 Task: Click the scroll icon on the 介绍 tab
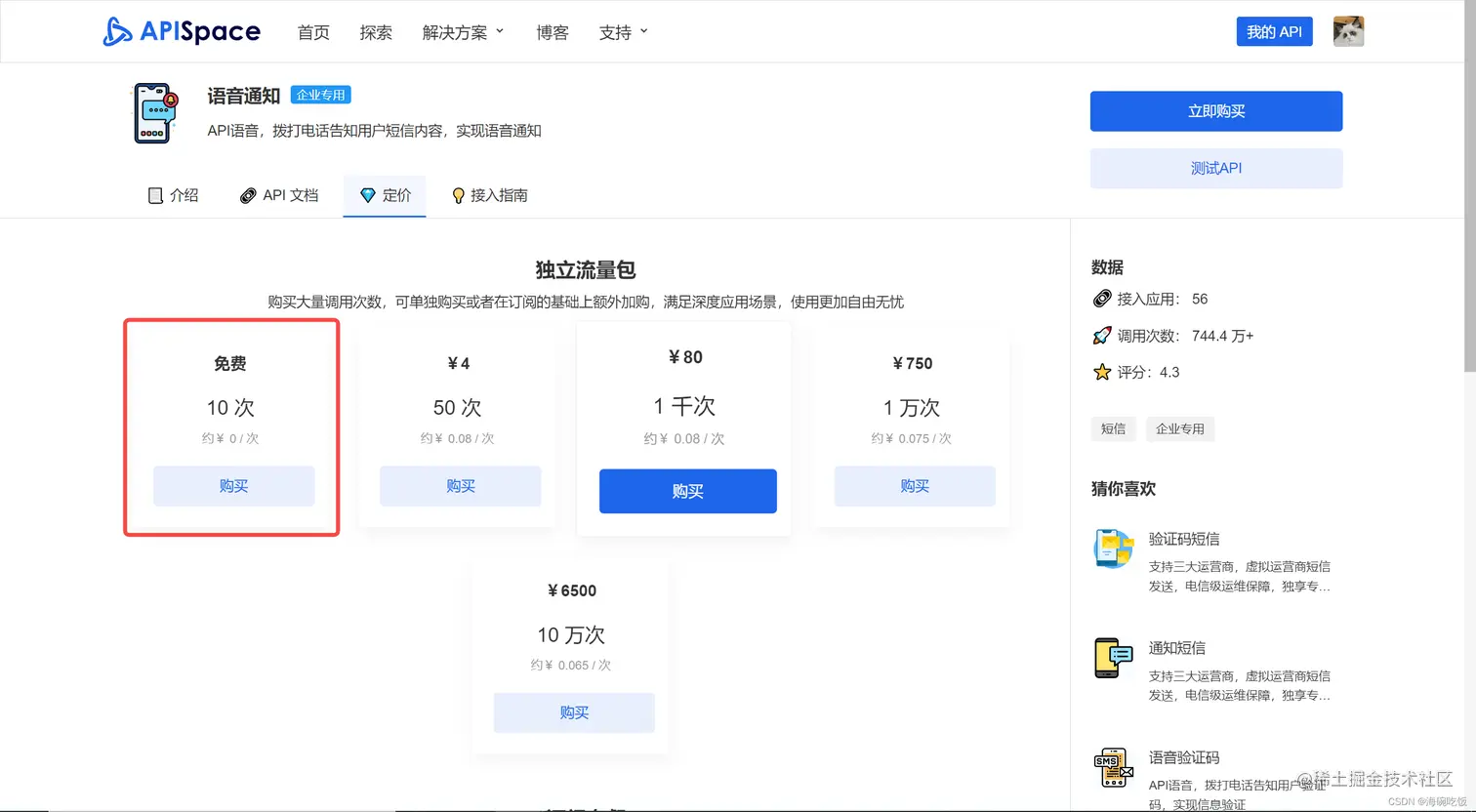point(155,195)
